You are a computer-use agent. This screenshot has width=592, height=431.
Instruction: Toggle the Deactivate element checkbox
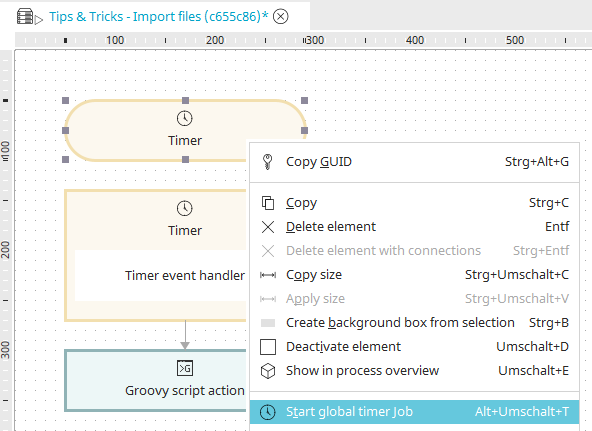268,347
